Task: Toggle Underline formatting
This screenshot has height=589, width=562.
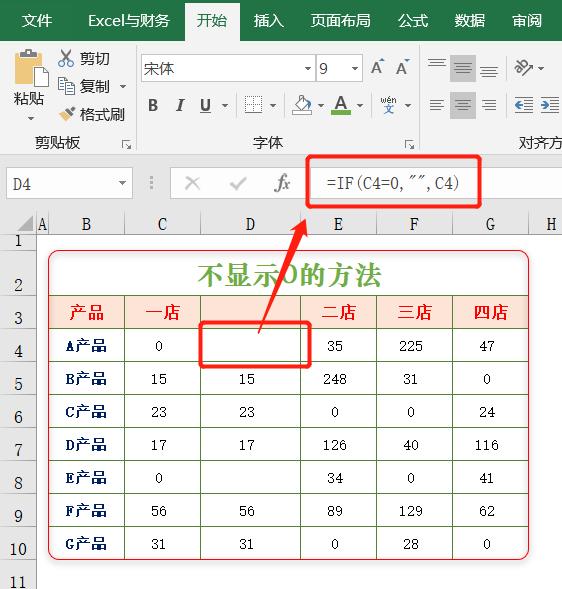Action: pyautogui.click(x=205, y=105)
